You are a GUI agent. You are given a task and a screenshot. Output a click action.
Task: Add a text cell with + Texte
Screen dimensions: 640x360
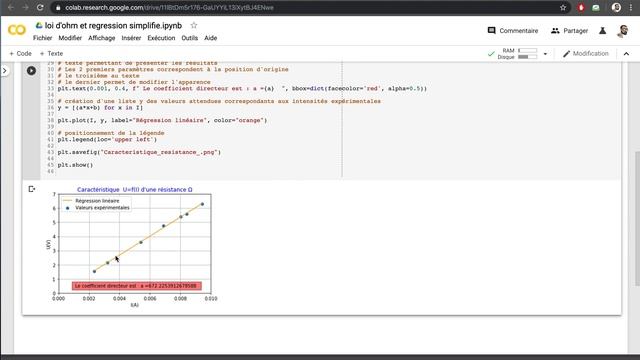51,53
